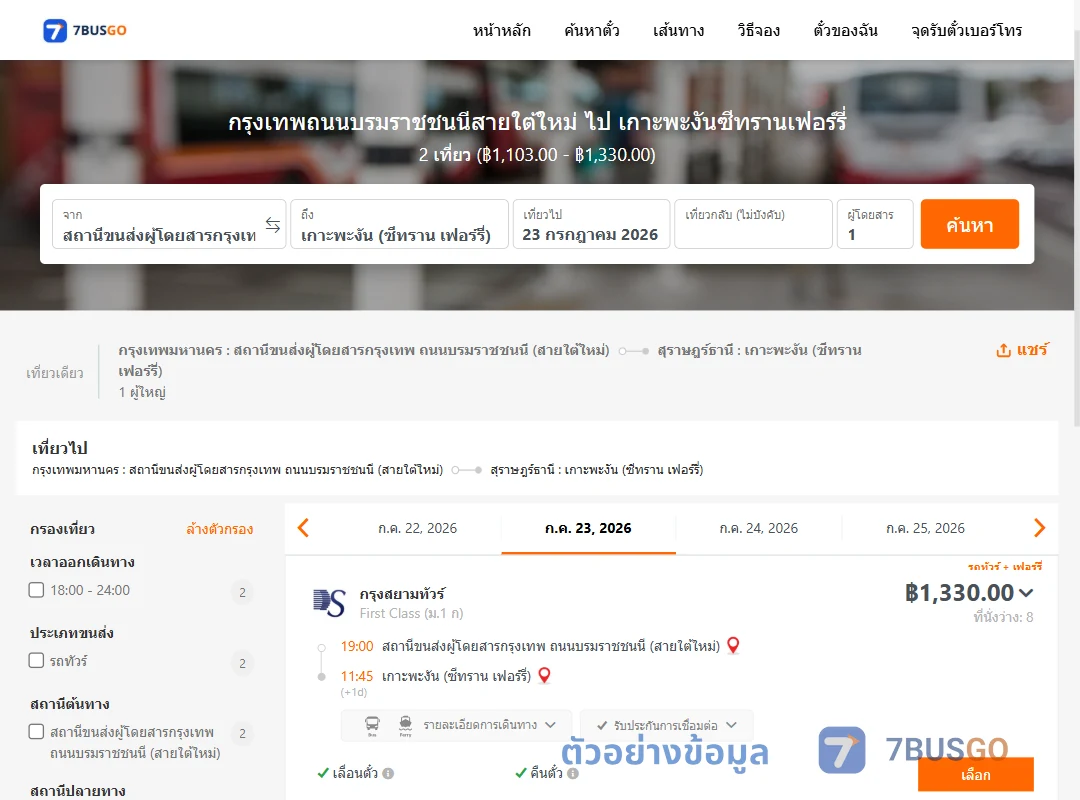The width and height of the screenshot is (1080, 800).
Task: Open the เที่ยวกลับ return date field
Action: [753, 224]
